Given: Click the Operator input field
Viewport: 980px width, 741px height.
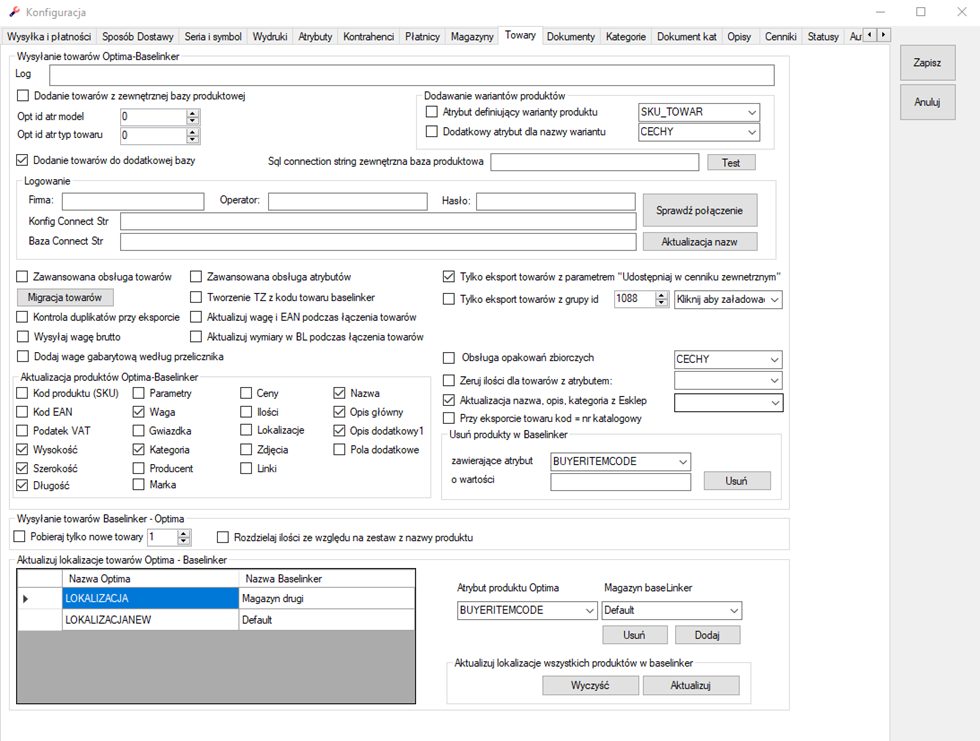Looking at the screenshot, I should (348, 201).
